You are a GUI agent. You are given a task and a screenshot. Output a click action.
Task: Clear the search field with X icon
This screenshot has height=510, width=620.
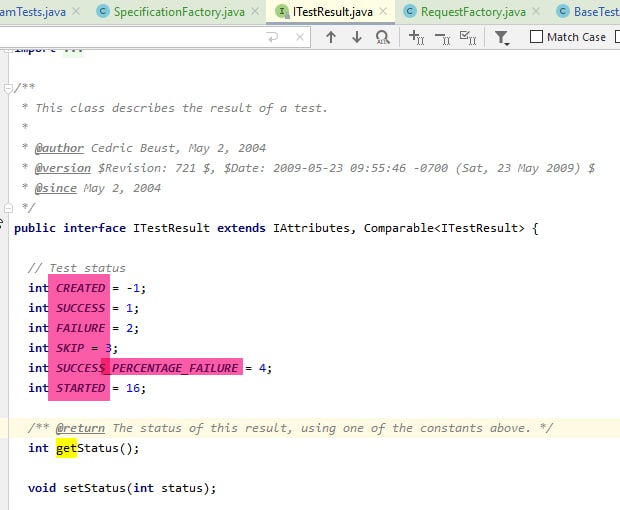coord(300,37)
